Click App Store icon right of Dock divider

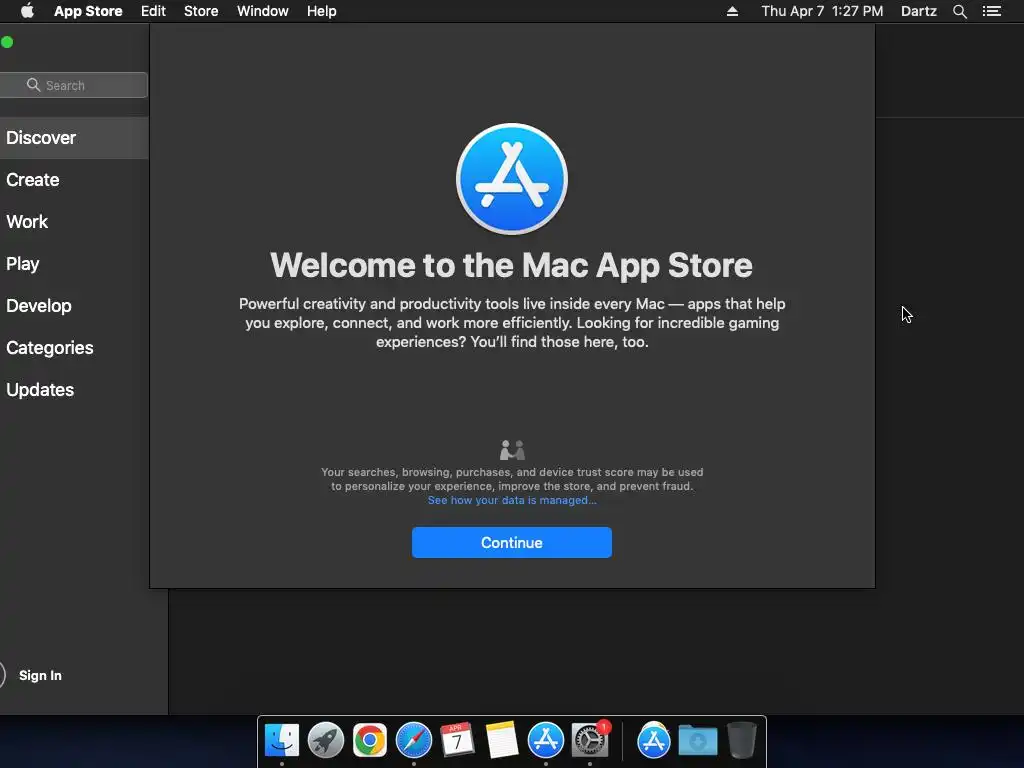[654, 740]
